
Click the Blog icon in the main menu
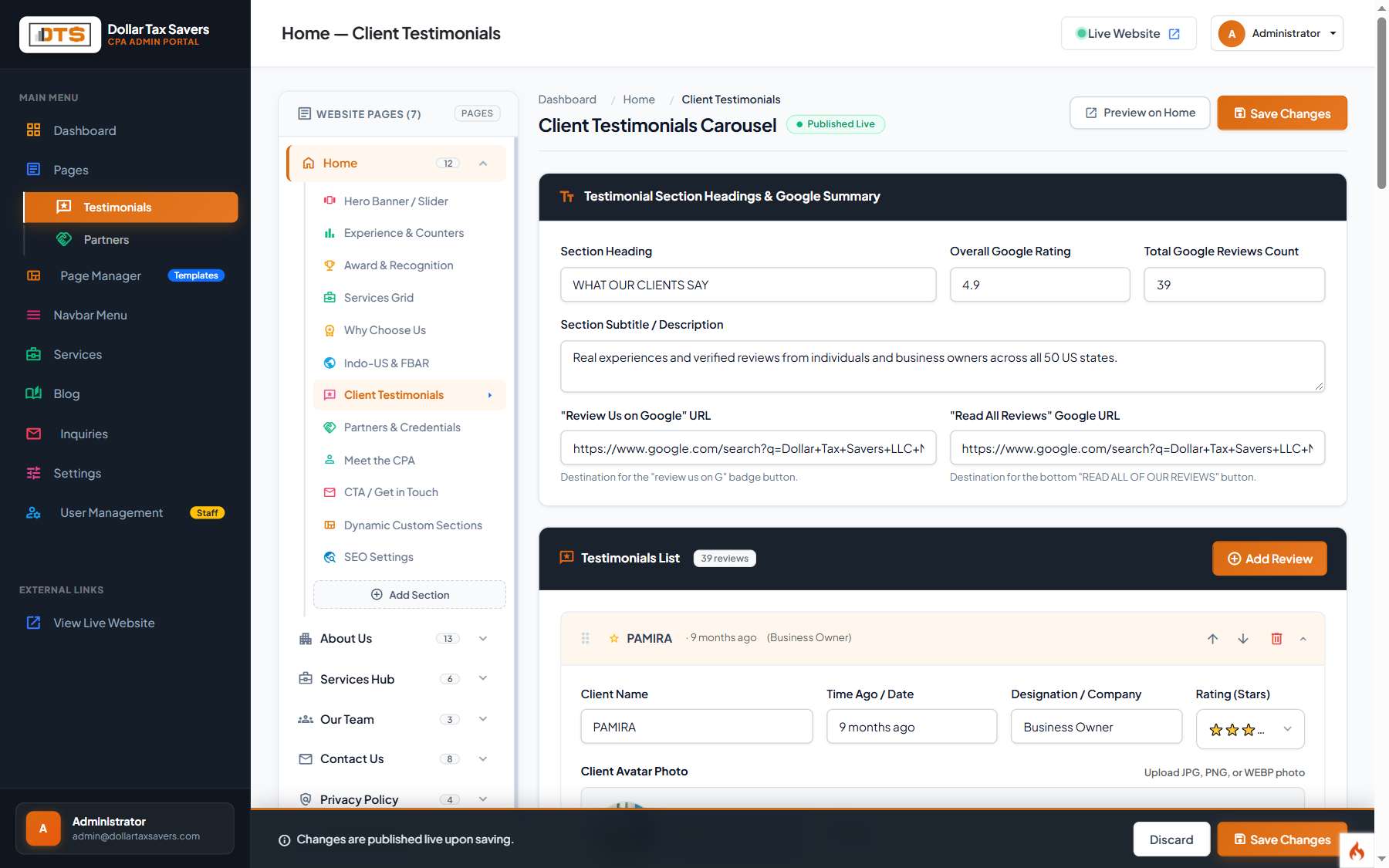(x=33, y=393)
